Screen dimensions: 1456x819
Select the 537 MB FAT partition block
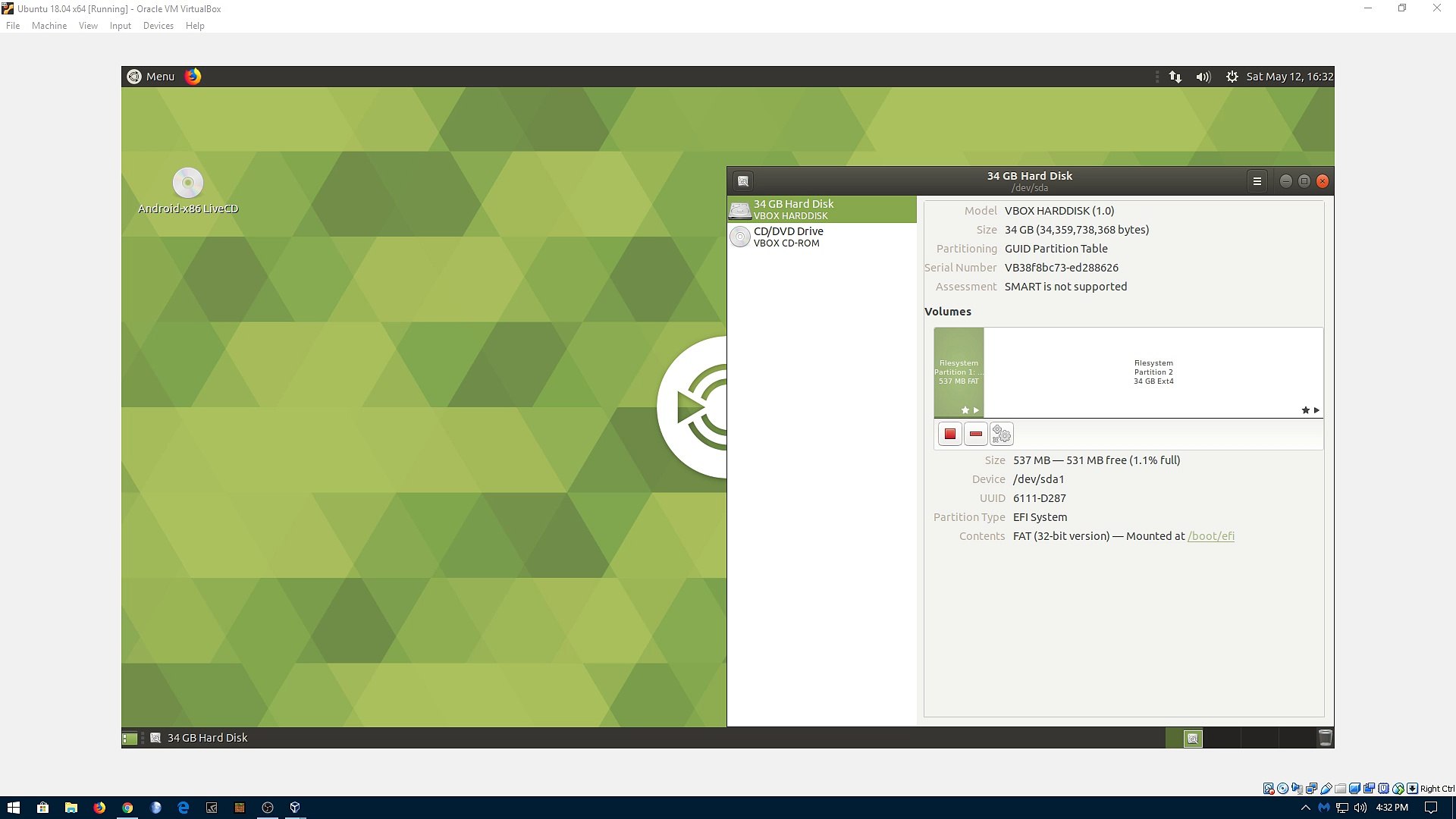[x=959, y=372]
